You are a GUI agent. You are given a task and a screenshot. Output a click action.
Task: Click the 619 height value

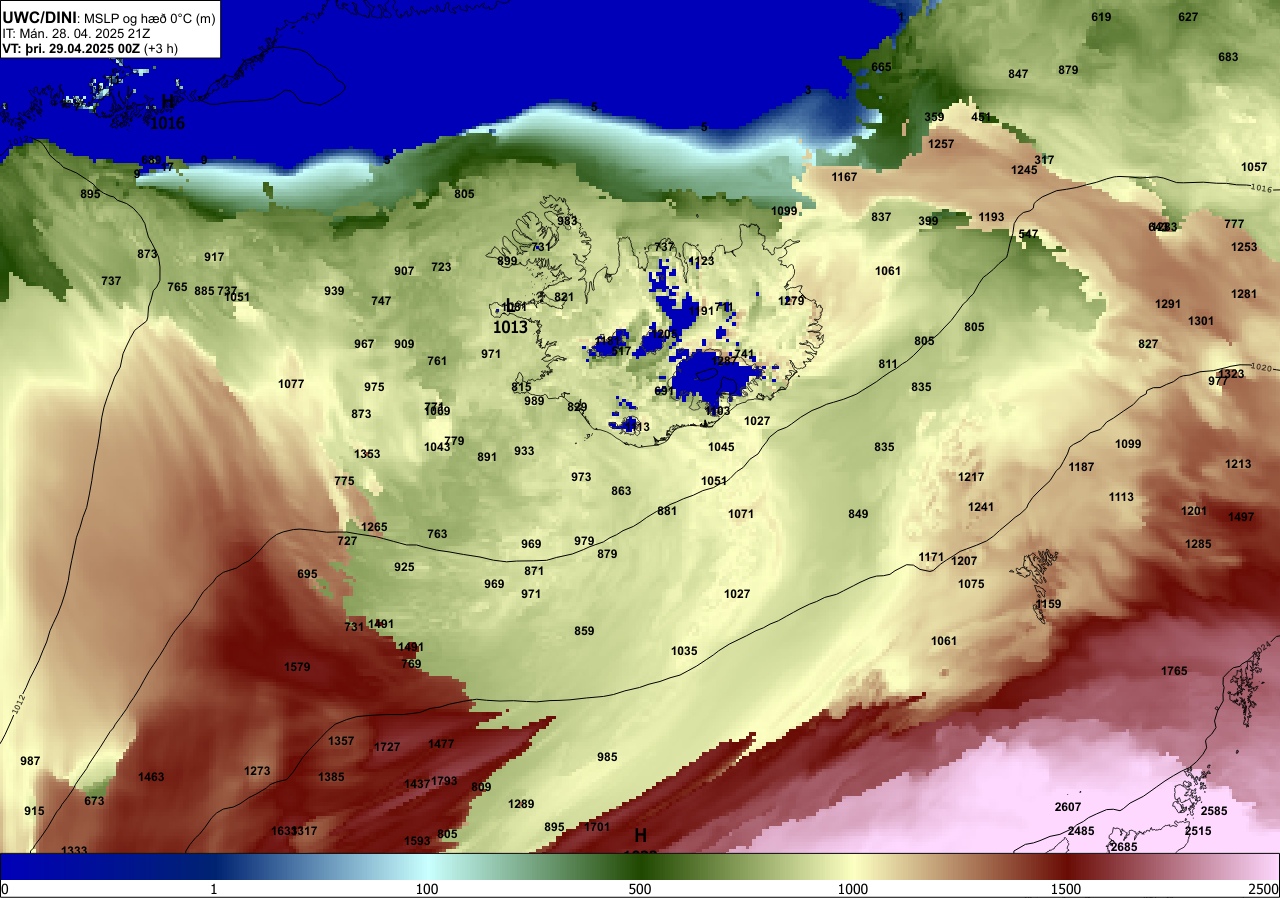click(x=1101, y=17)
